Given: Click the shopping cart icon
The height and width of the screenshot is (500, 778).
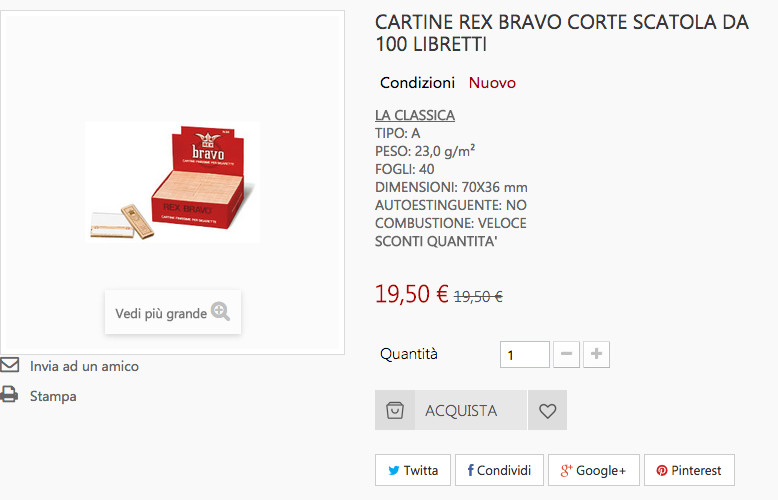Looking at the screenshot, I should pos(395,410).
